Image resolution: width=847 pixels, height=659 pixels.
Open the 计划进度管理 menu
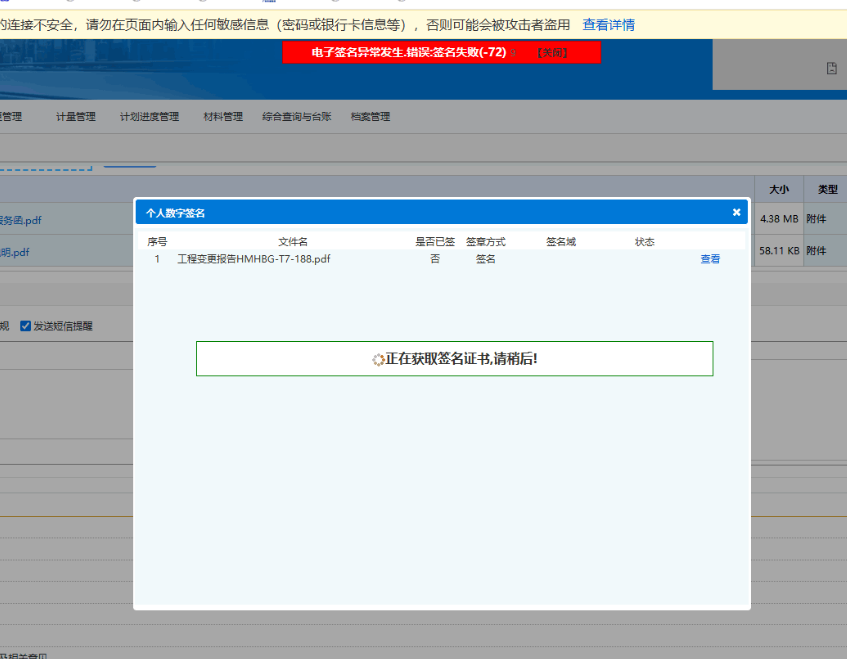tap(149, 117)
